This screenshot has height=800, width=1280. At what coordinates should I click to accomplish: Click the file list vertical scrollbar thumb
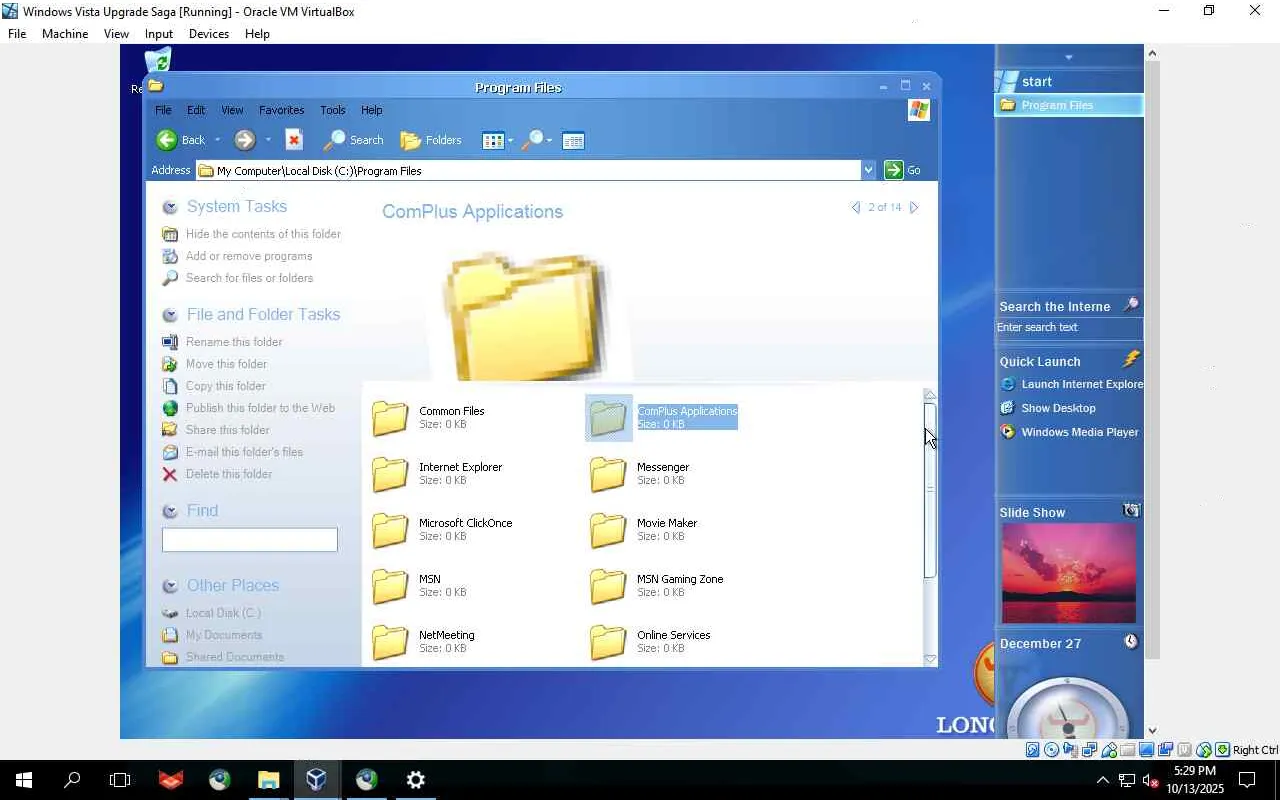pyautogui.click(x=930, y=490)
